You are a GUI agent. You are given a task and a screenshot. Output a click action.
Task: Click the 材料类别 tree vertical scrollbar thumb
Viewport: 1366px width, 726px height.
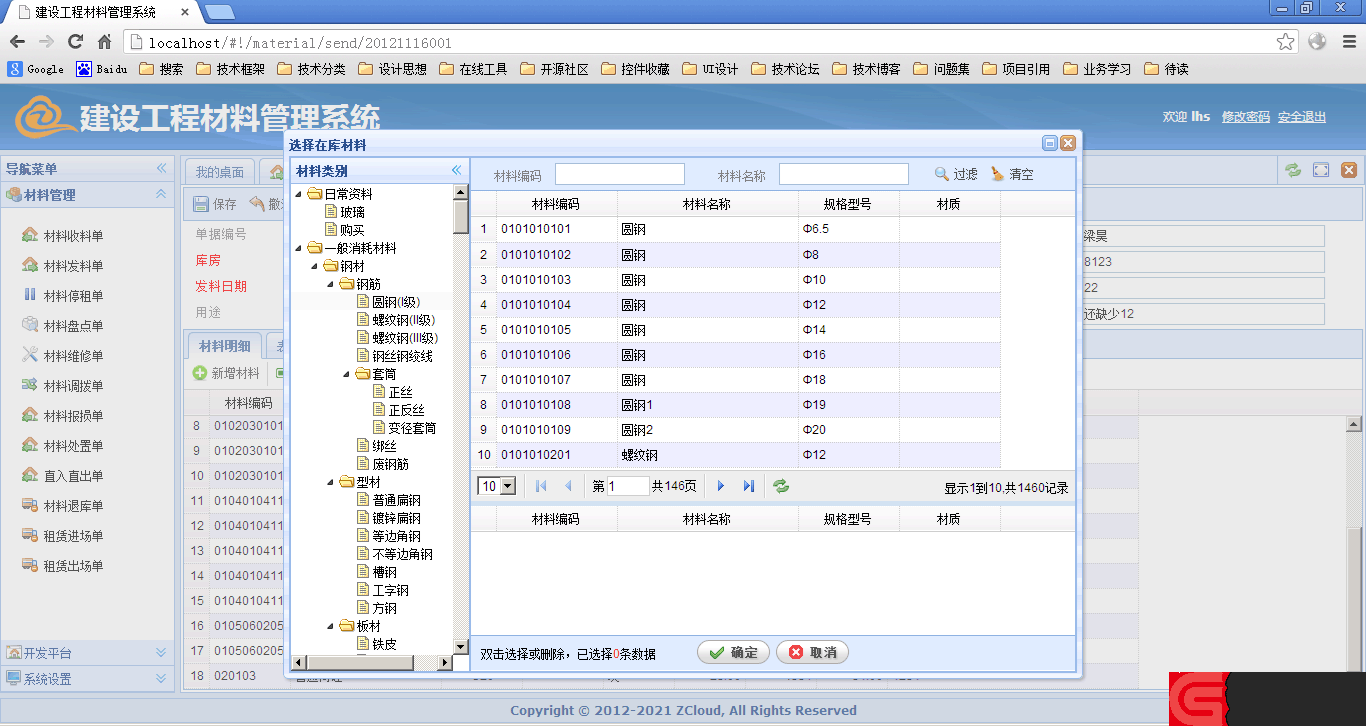461,215
